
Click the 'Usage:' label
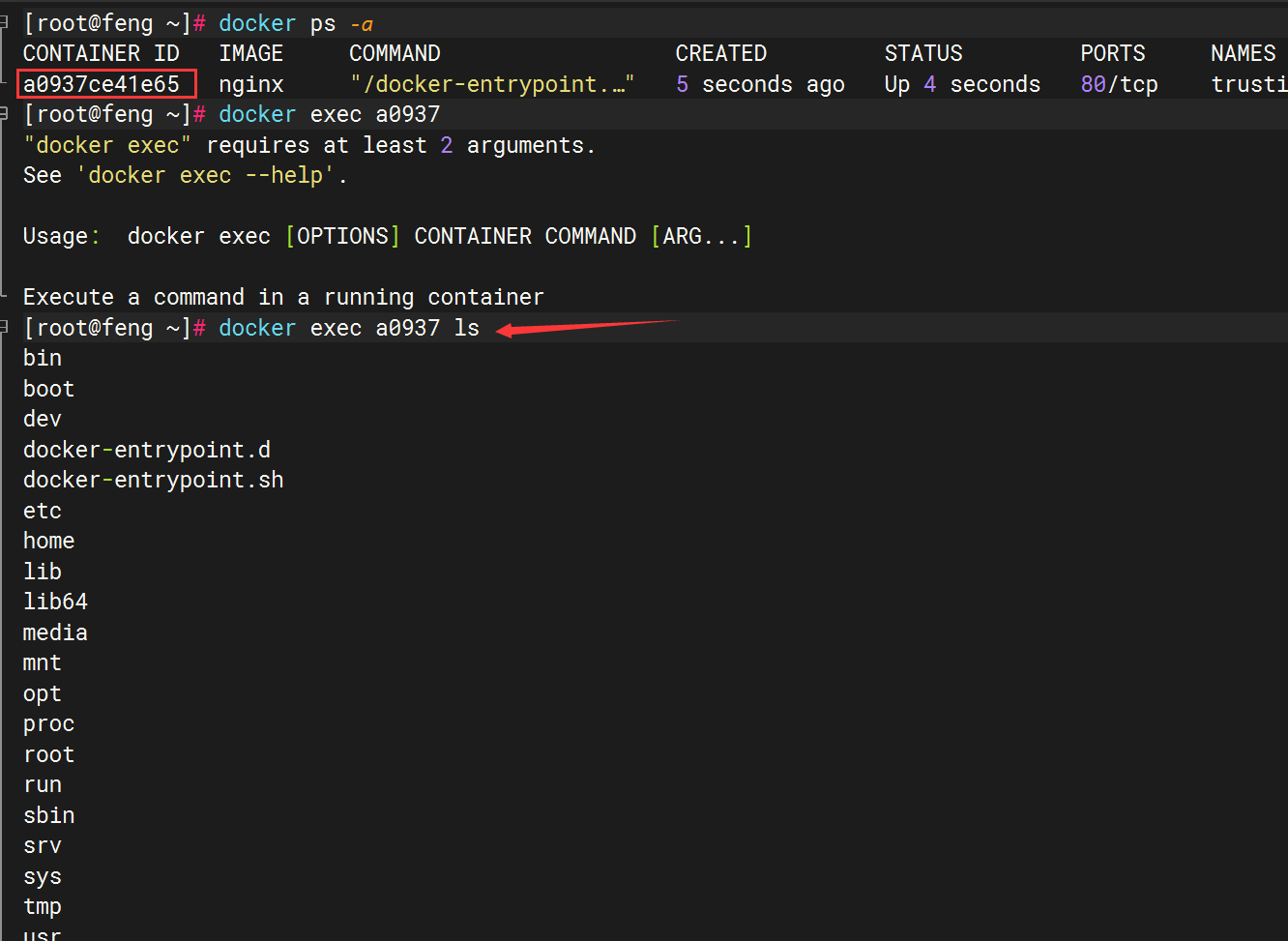pos(62,236)
